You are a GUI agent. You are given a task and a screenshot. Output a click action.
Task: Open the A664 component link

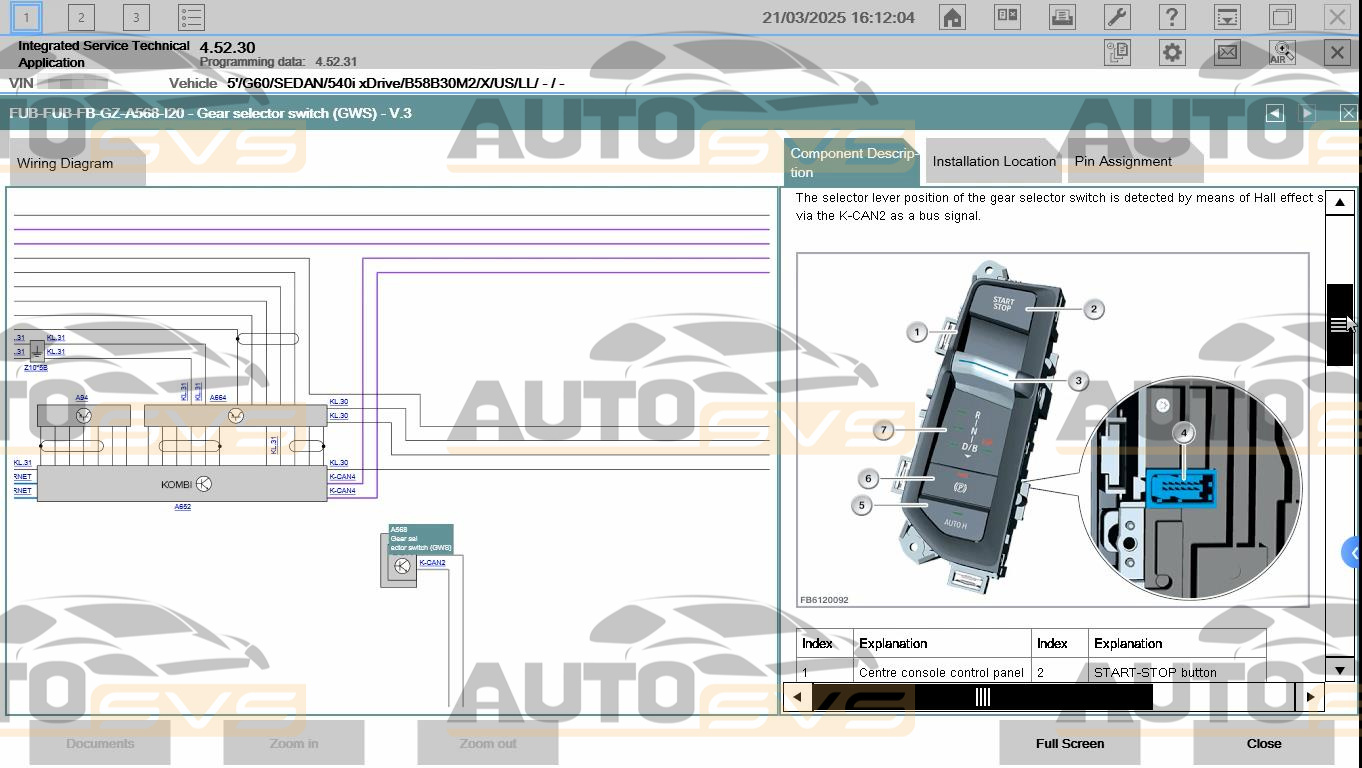[x=217, y=398]
